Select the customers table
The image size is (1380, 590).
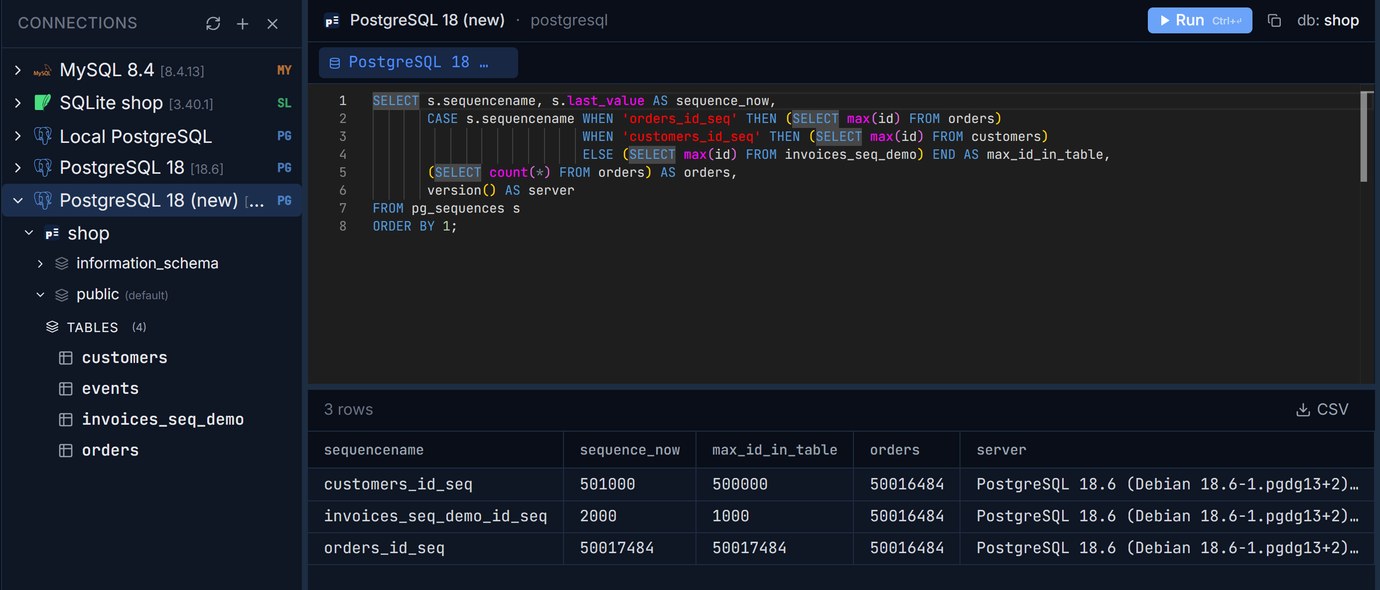point(125,358)
